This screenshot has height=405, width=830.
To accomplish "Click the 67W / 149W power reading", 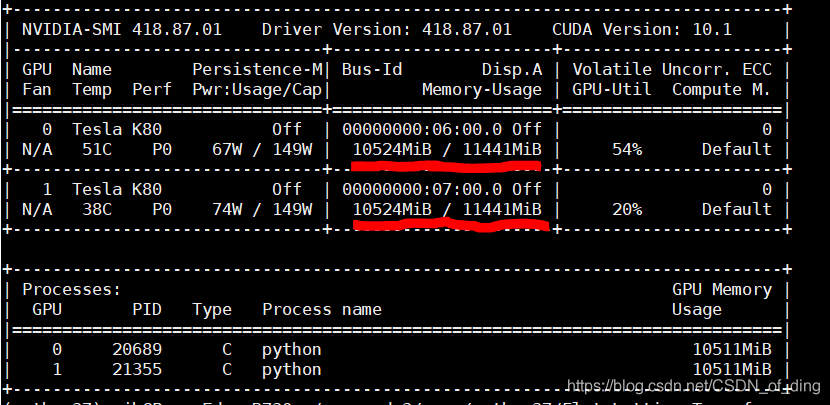I will coord(261,150).
